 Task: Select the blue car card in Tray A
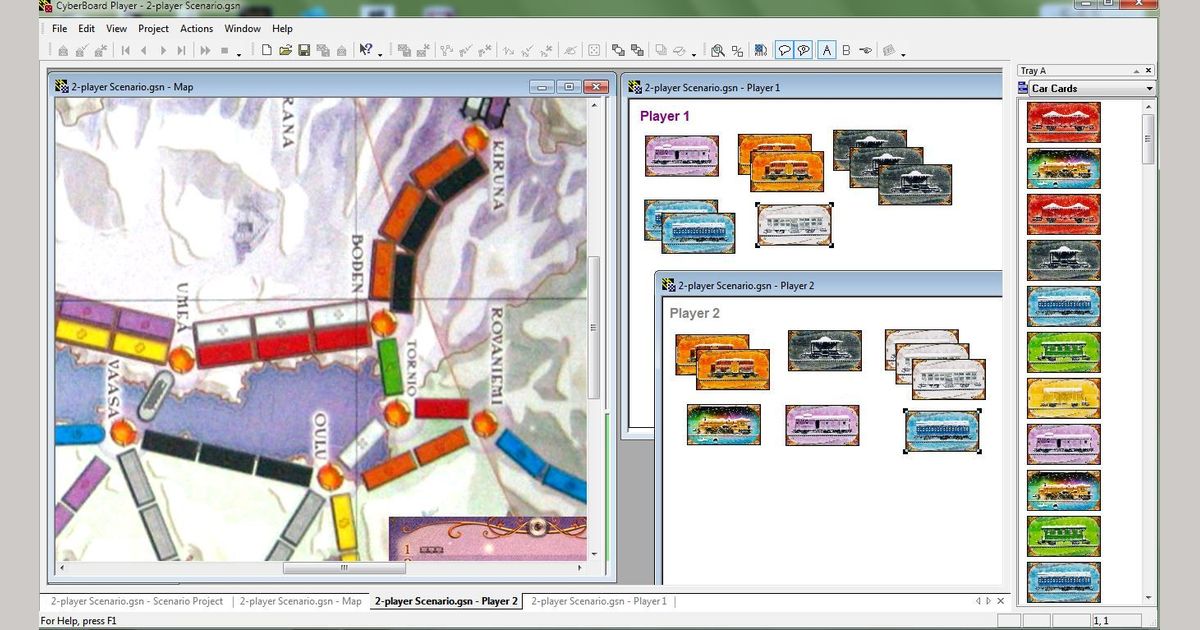coord(1063,306)
